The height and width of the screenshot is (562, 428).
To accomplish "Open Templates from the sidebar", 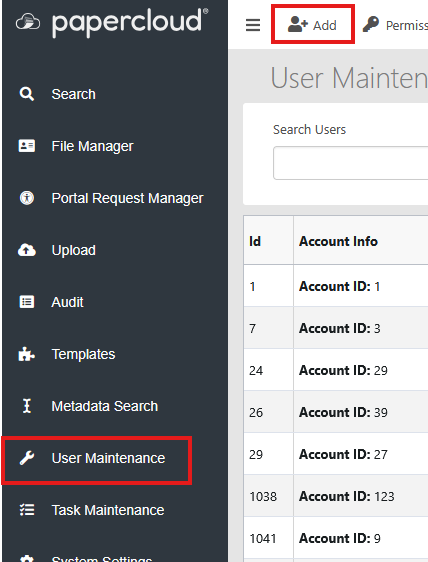I will pos(84,354).
